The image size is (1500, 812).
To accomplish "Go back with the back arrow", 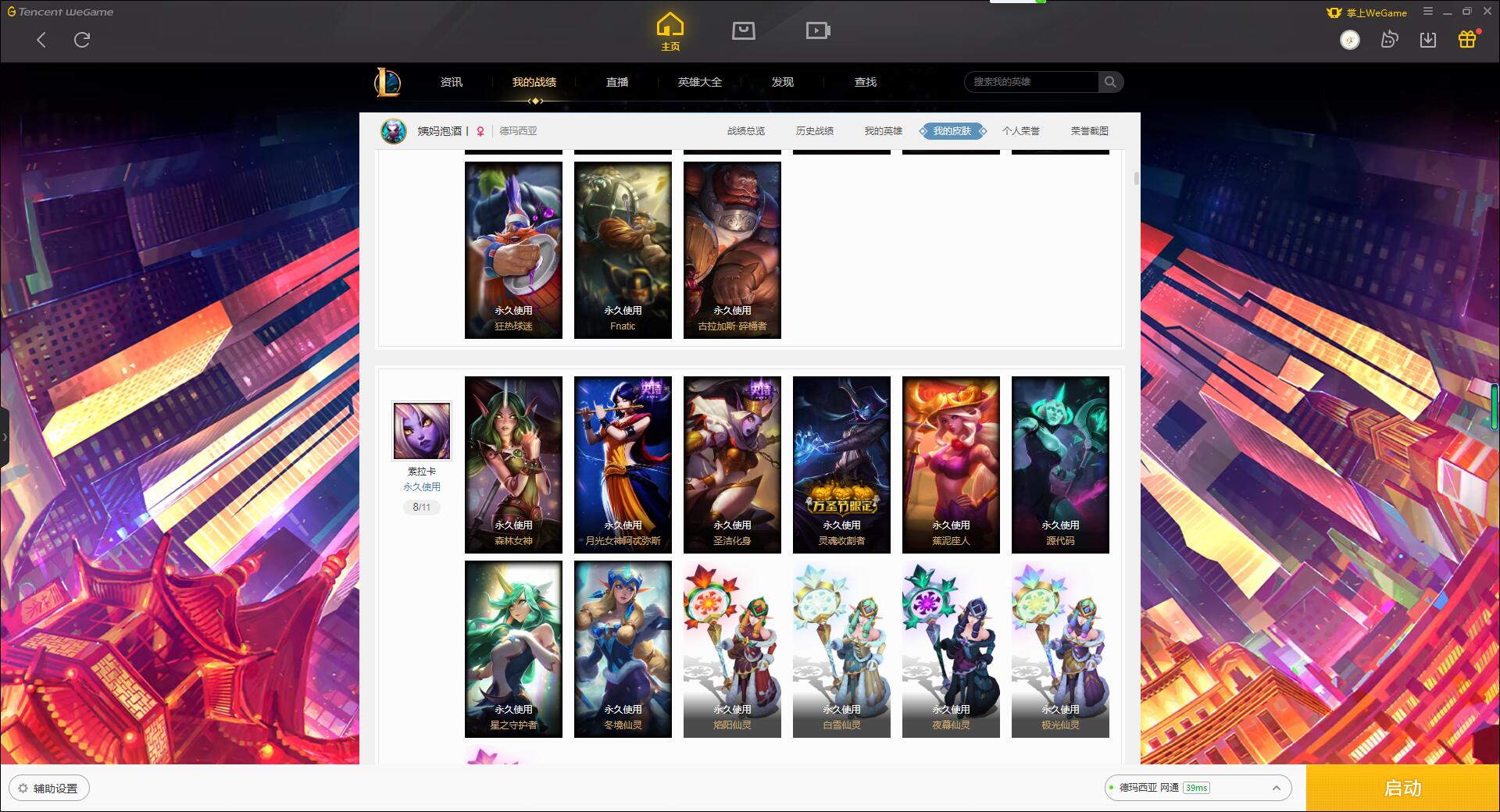I will pos(41,40).
